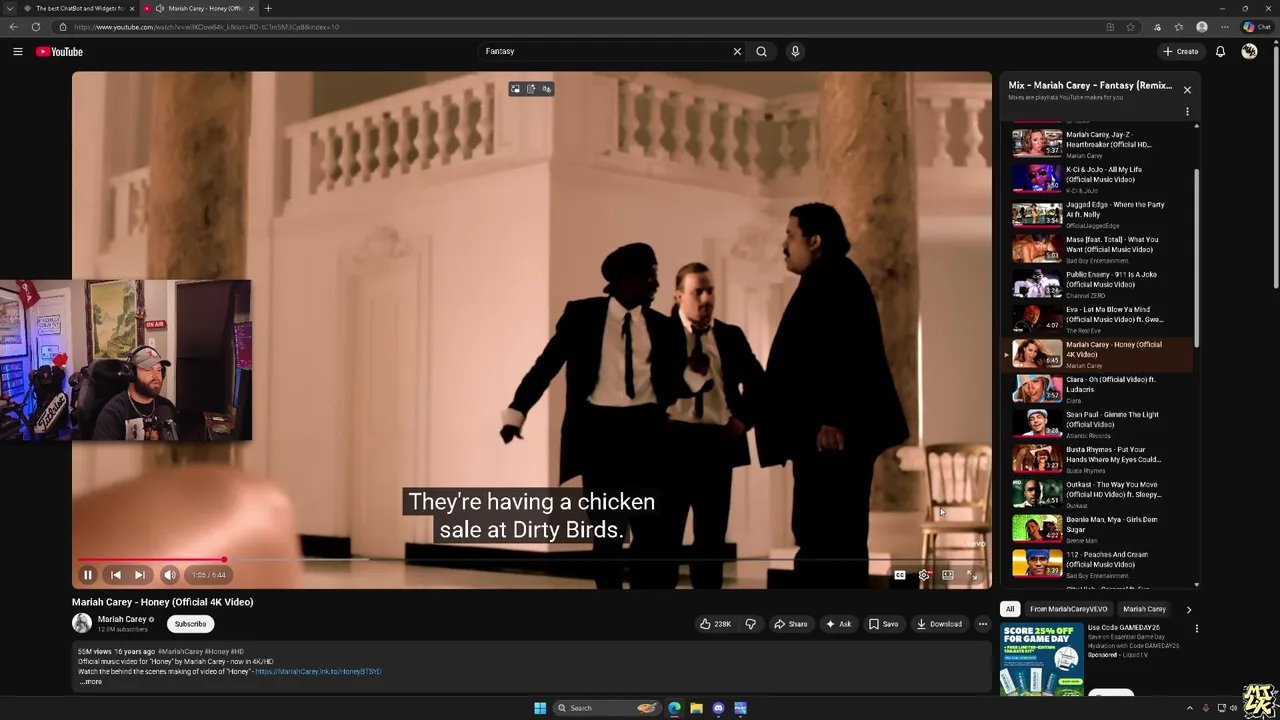Select the All filter chip

(x=1010, y=609)
